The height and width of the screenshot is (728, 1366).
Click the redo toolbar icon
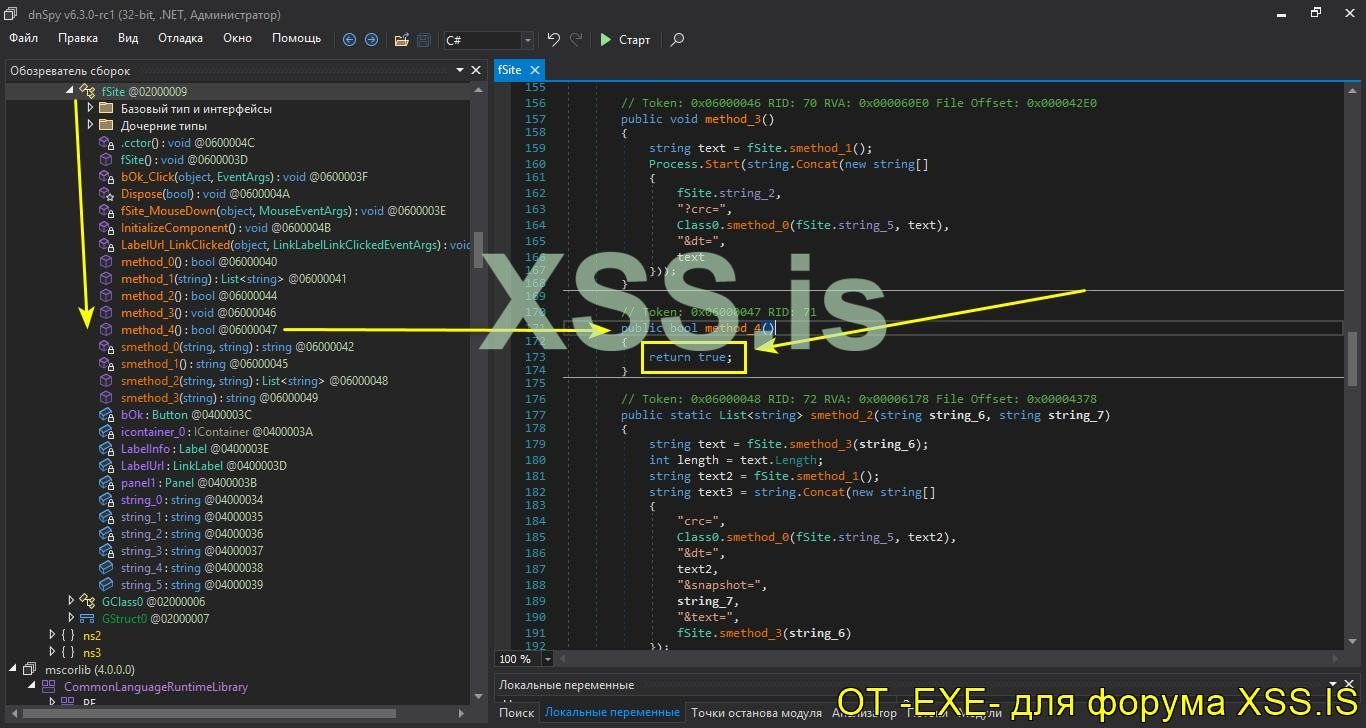pyautogui.click(x=576, y=40)
